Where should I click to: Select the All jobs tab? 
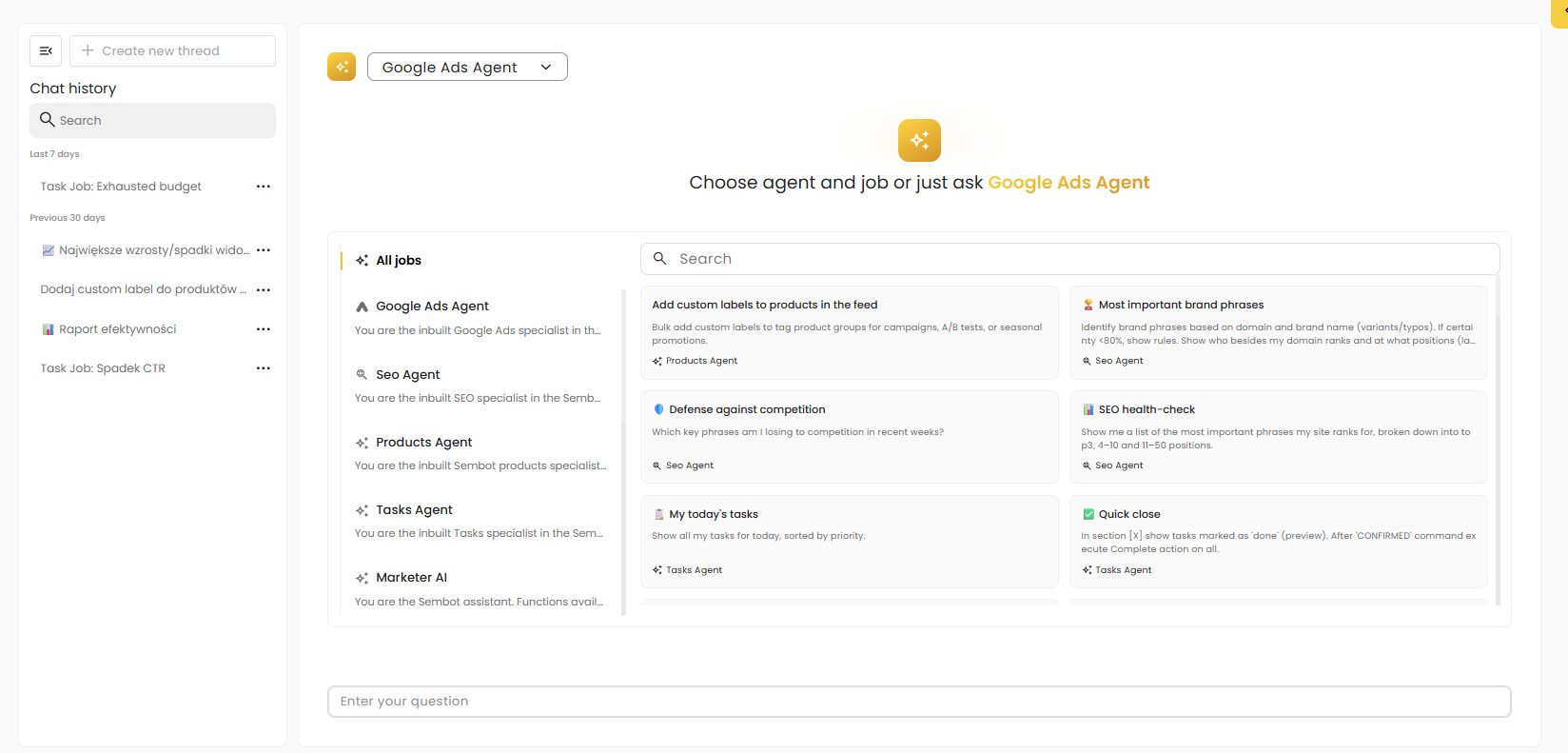[x=398, y=260]
